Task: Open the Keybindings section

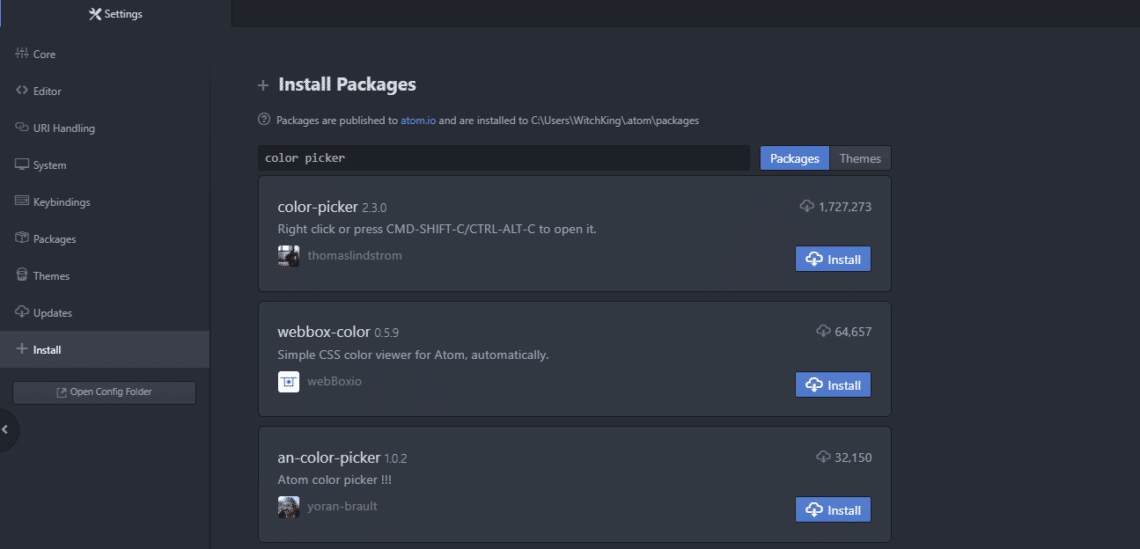Action: pyautogui.click(x=105, y=202)
